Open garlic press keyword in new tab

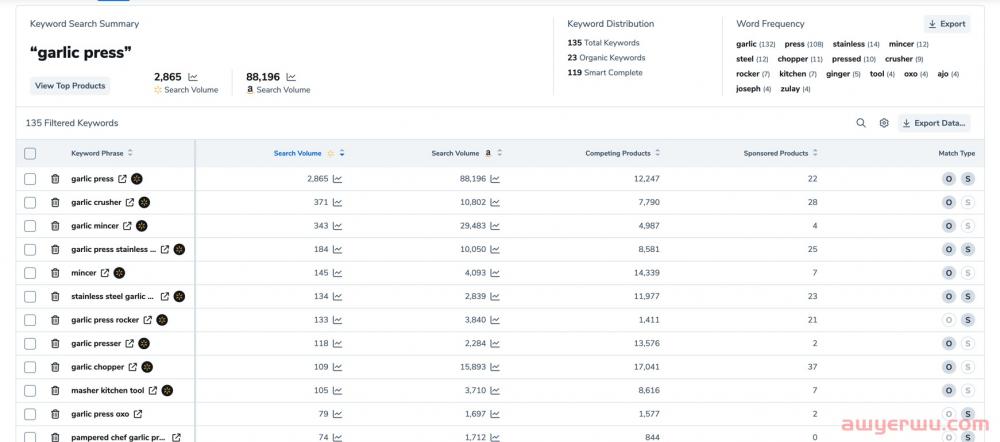122,179
